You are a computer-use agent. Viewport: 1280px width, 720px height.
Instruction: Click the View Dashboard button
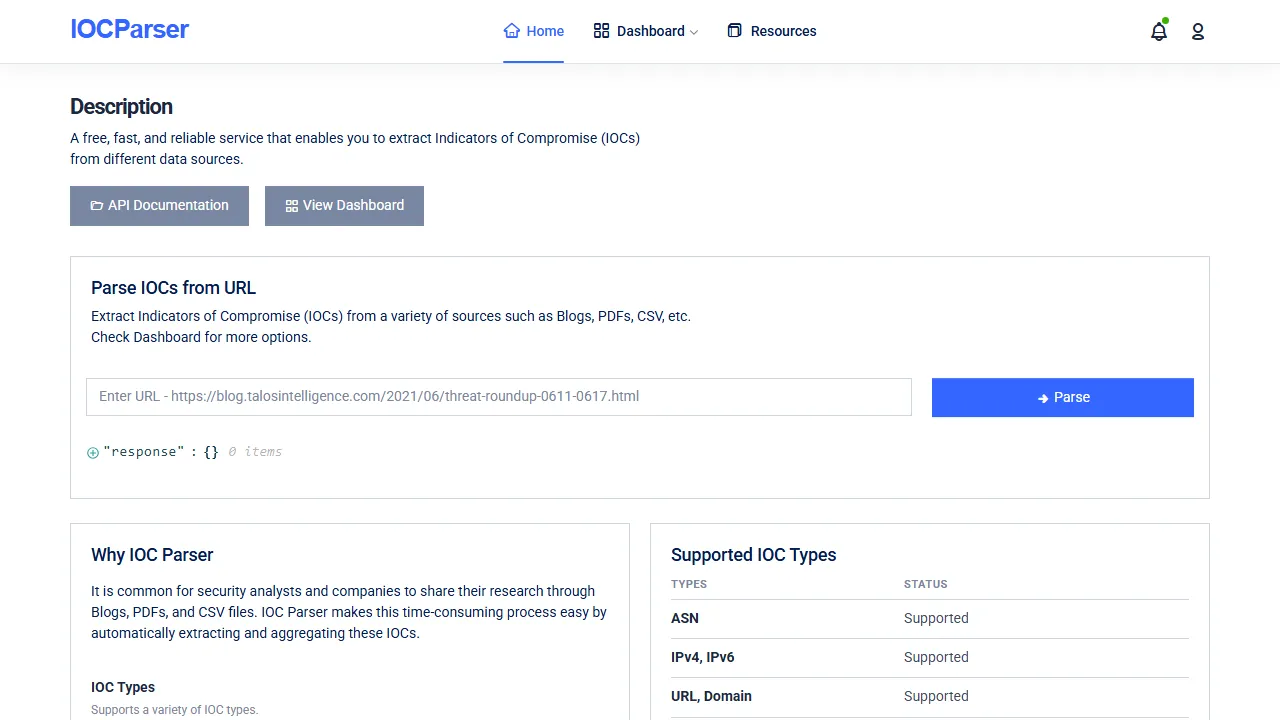(344, 205)
